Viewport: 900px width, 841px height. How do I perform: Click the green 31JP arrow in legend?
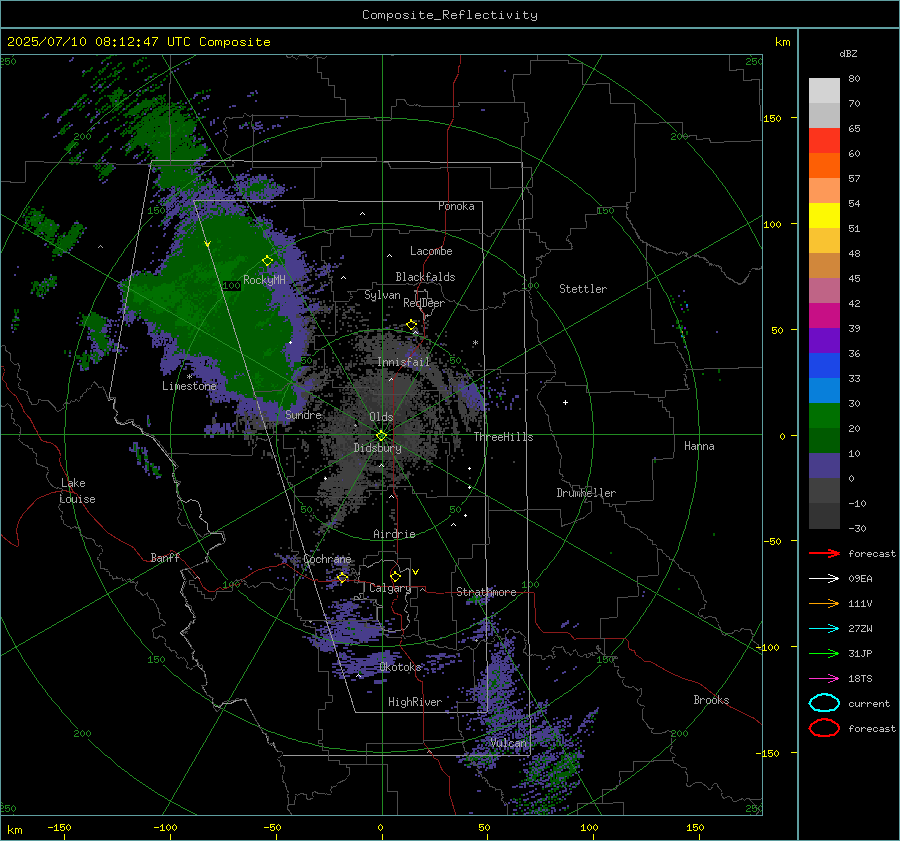(824, 653)
